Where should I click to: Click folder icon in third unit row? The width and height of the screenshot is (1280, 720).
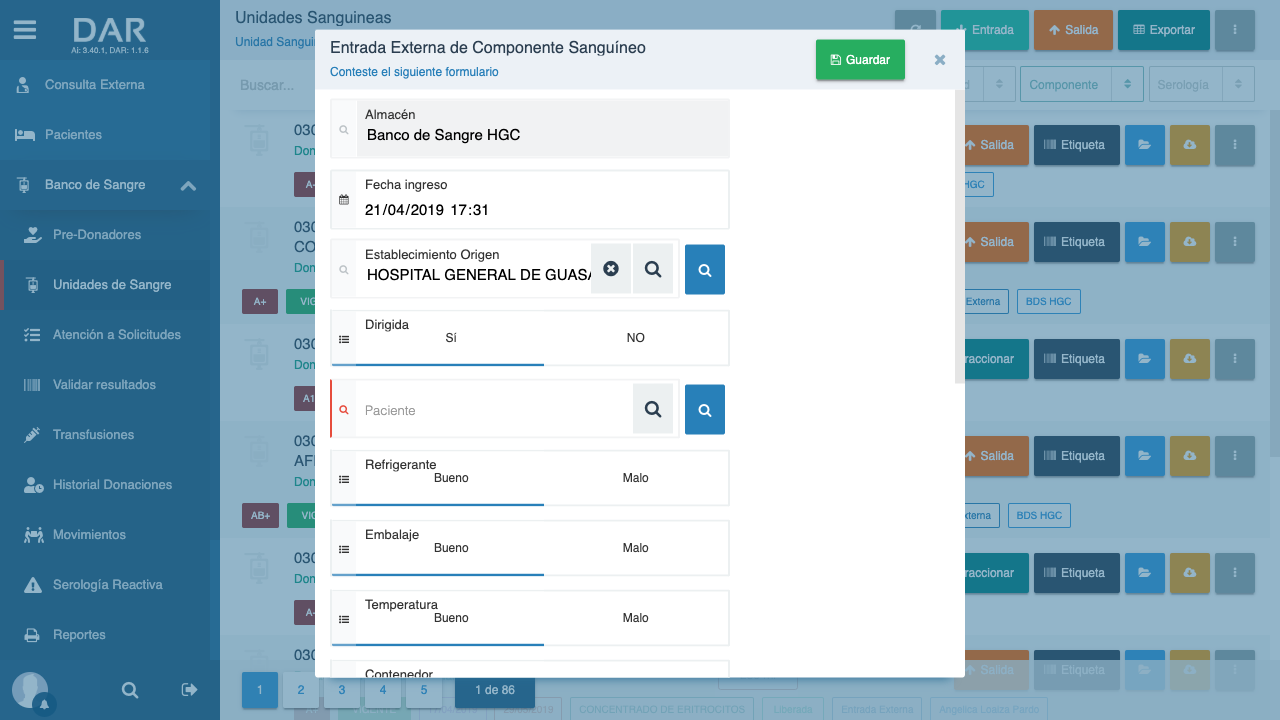pyautogui.click(x=1144, y=359)
